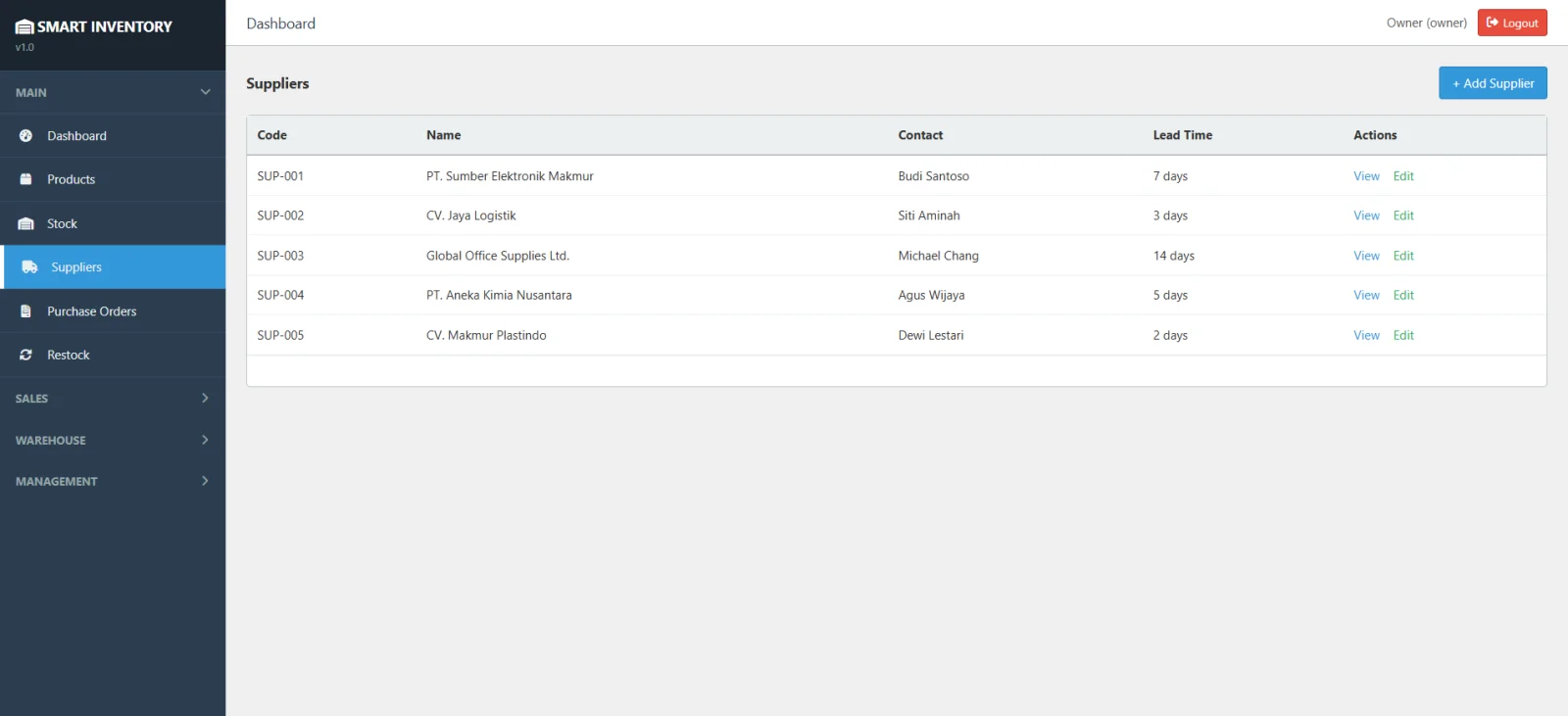View supplier PT. Sumber Elektronik Makmur
1568x716 pixels.
pos(1366,176)
